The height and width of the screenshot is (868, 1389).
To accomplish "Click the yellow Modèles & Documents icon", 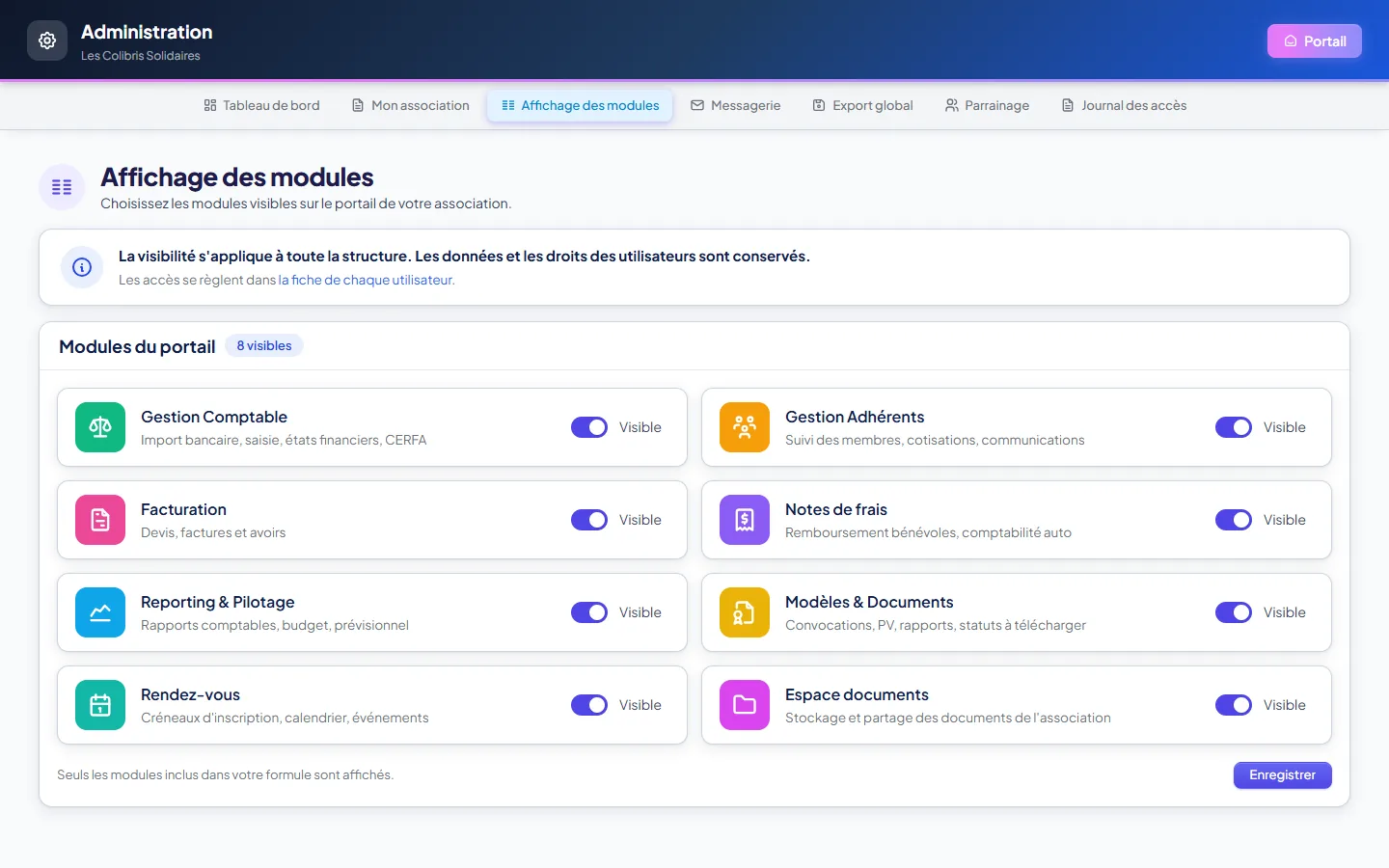I will (745, 612).
